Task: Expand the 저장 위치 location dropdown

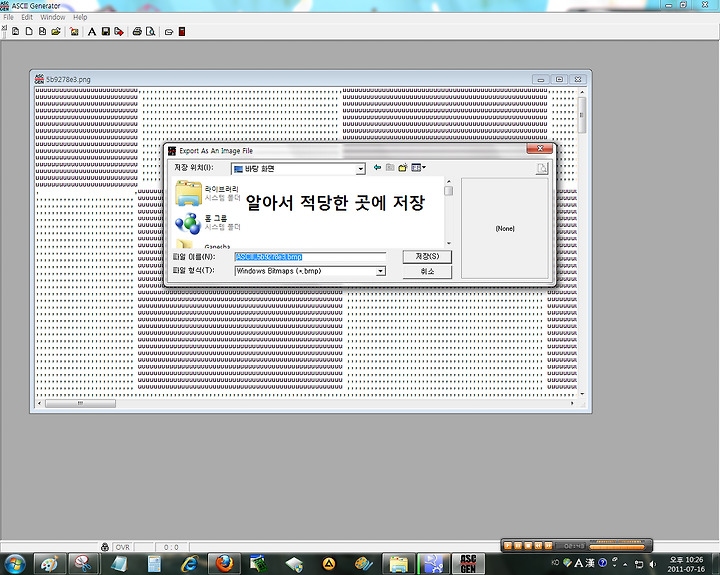Action: tap(360, 169)
